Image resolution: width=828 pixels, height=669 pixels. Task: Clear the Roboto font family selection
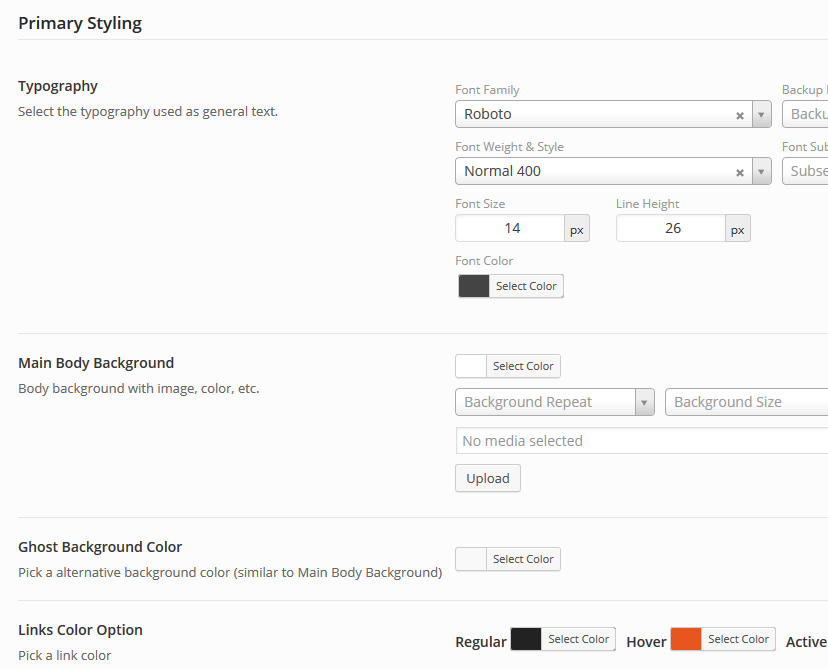740,115
